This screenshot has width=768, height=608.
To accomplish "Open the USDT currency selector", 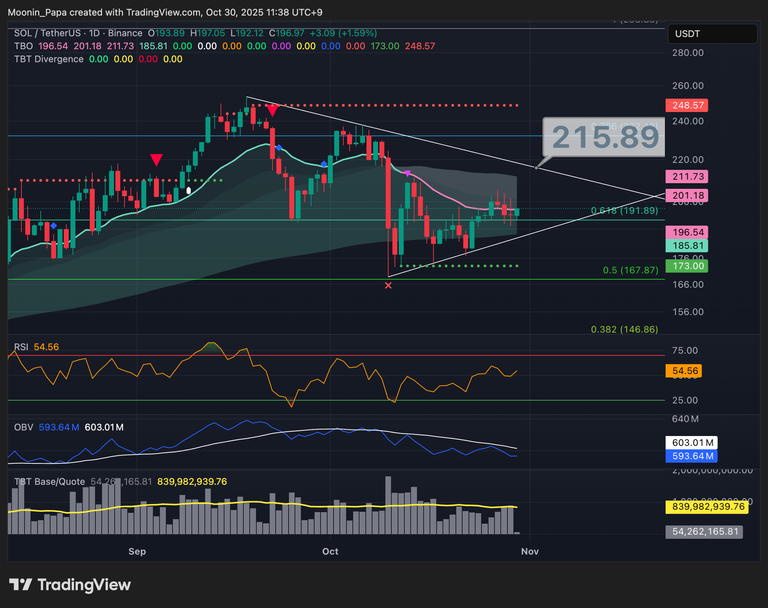I will click(x=690, y=34).
